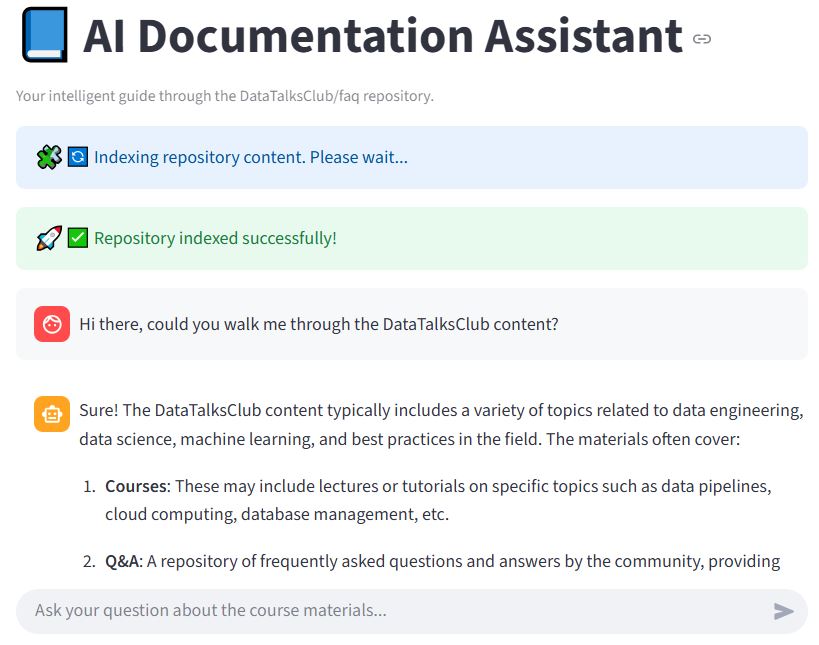This screenshot has height=645, width=819.
Task: Click the anchor link icon after the heading
Action: [x=702, y=39]
